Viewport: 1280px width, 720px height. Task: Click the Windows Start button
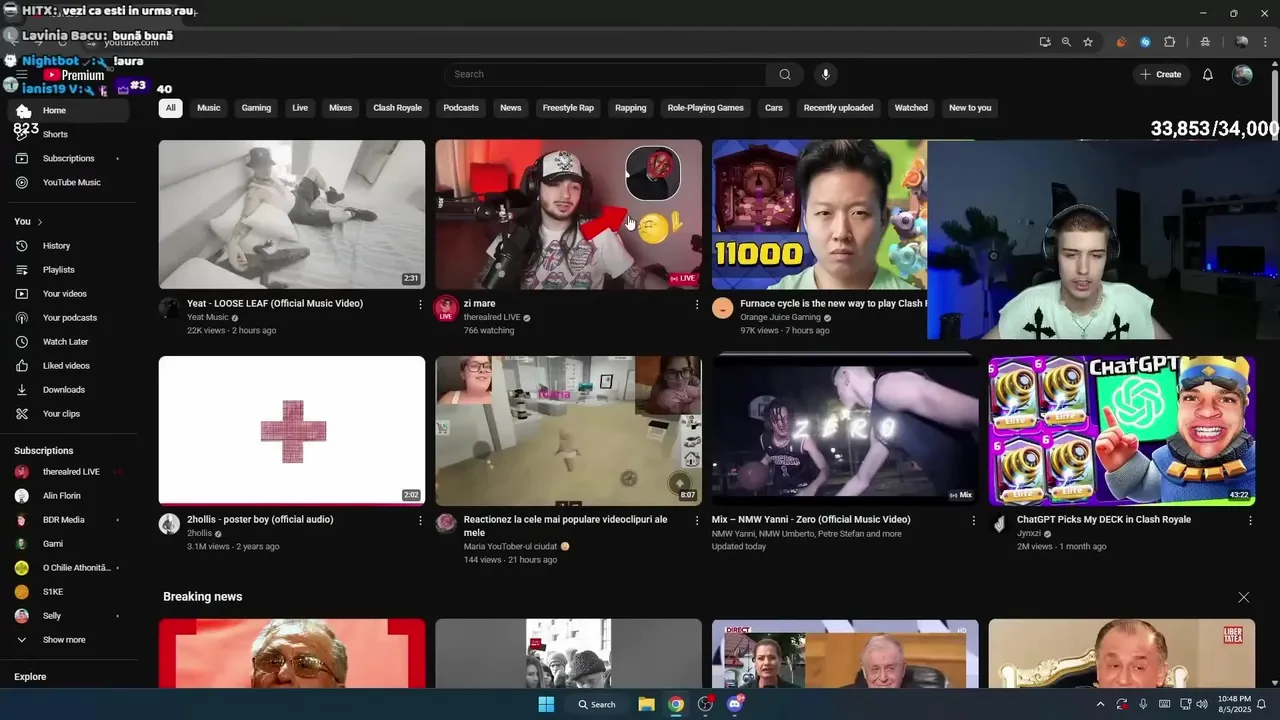pyautogui.click(x=546, y=704)
